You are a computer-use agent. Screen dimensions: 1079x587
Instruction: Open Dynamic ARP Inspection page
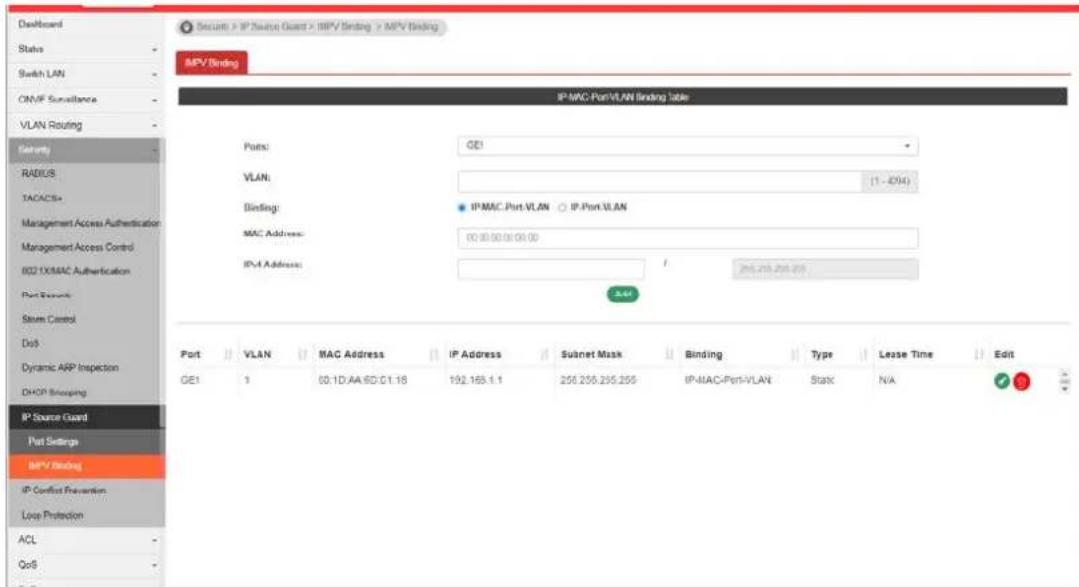(x=70, y=367)
